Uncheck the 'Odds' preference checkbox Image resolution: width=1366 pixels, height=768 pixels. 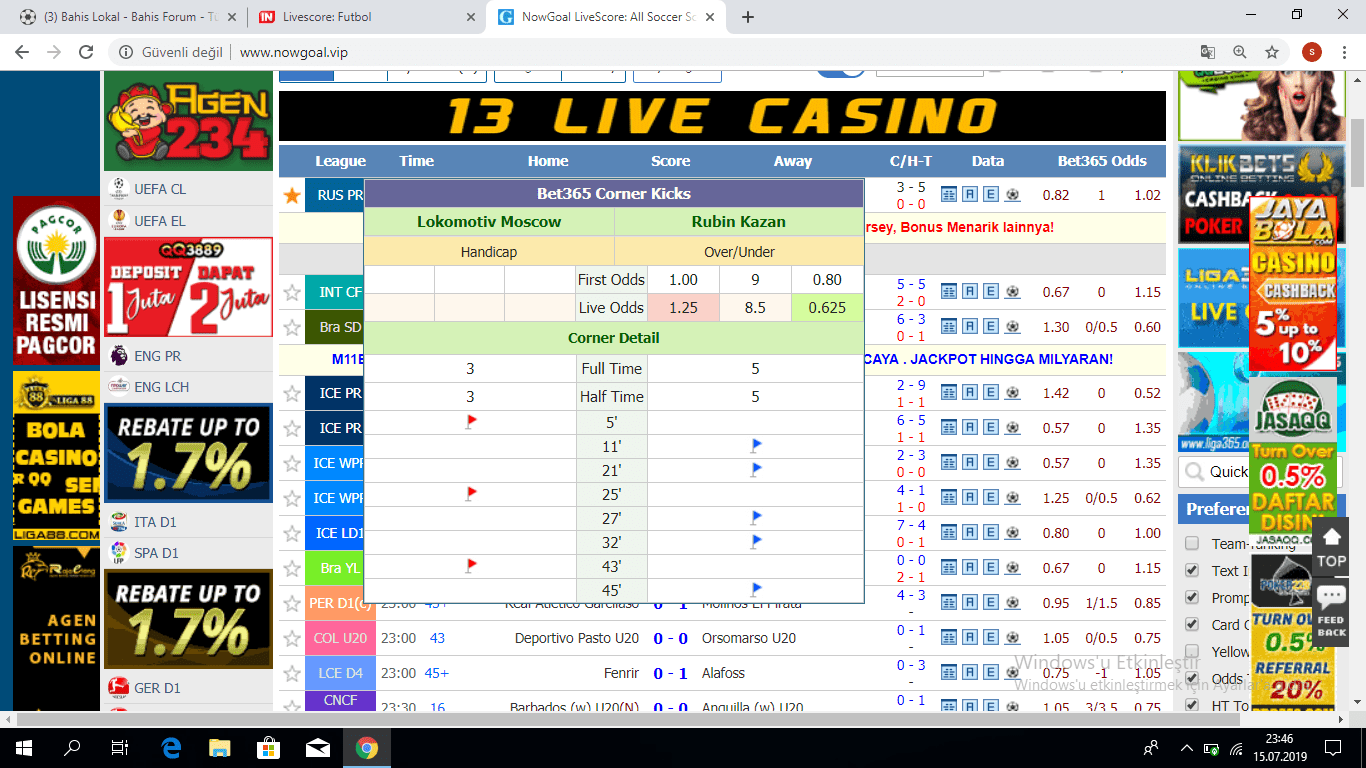coord(1192,678)
